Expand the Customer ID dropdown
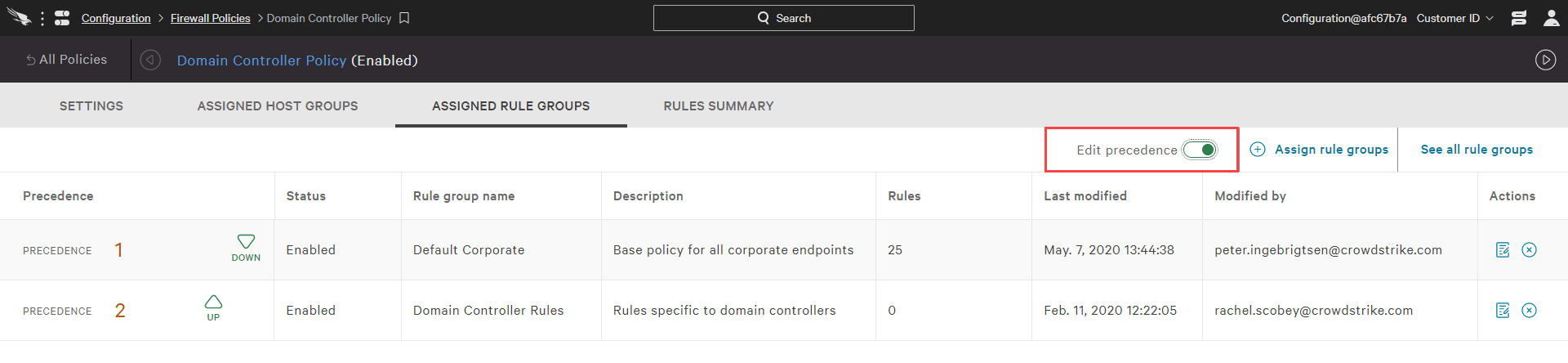Screen dimensions: 1568x363 [x=1454, y=18]
